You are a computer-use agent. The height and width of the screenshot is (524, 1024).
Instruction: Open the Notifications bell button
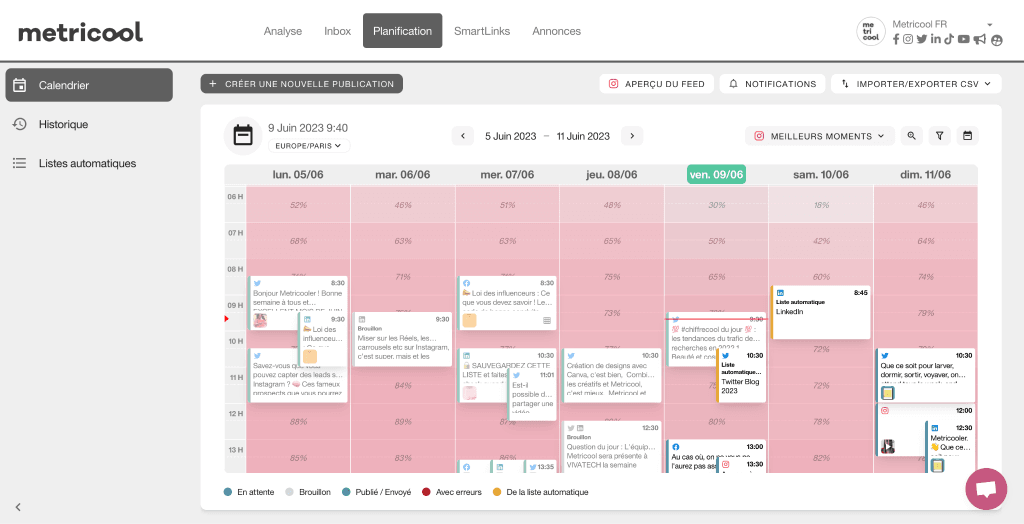point(772,84)
